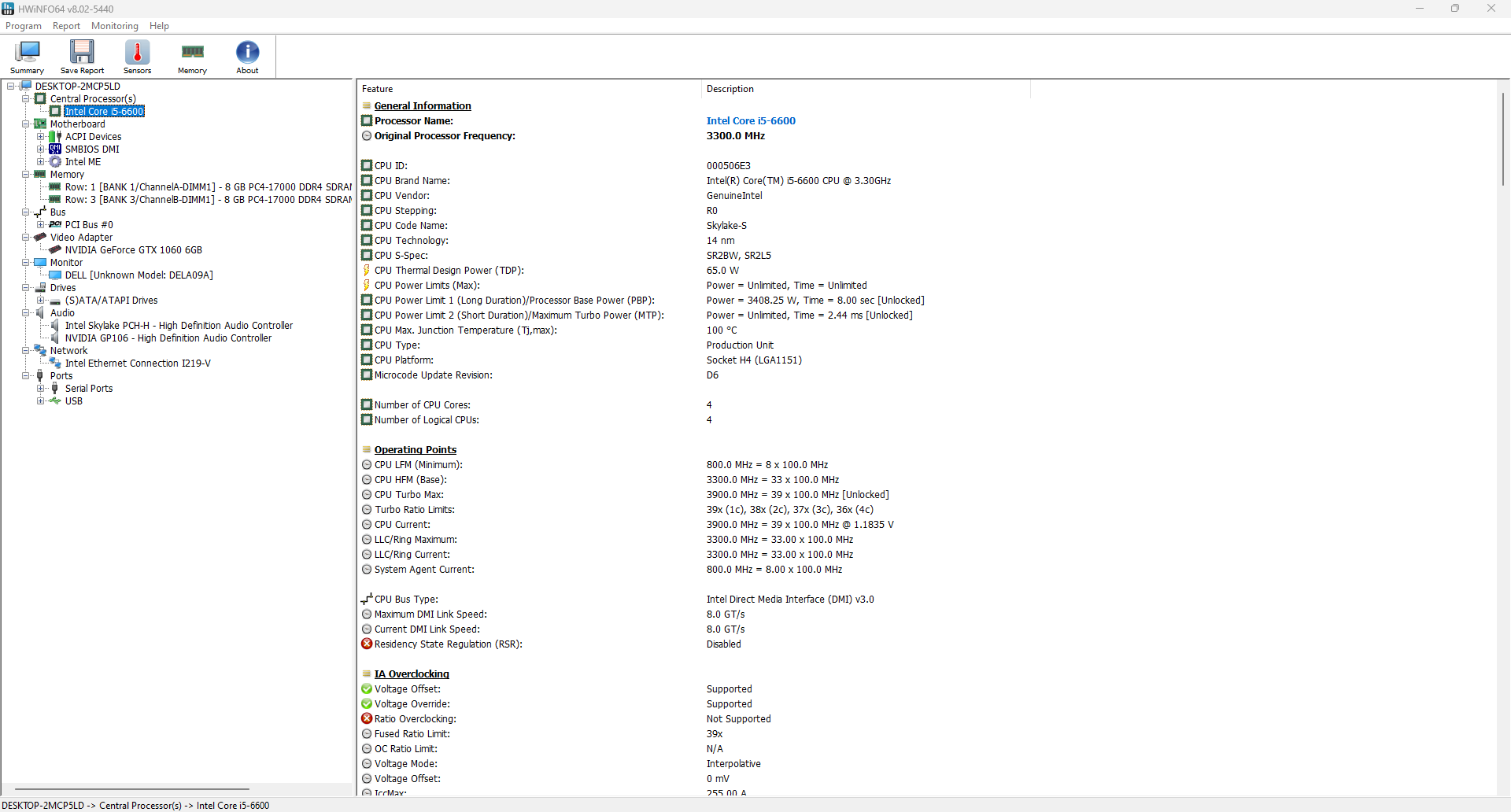Open the Monitoring menu
The height and width of the screenshot is (812, 1511).
115,26
